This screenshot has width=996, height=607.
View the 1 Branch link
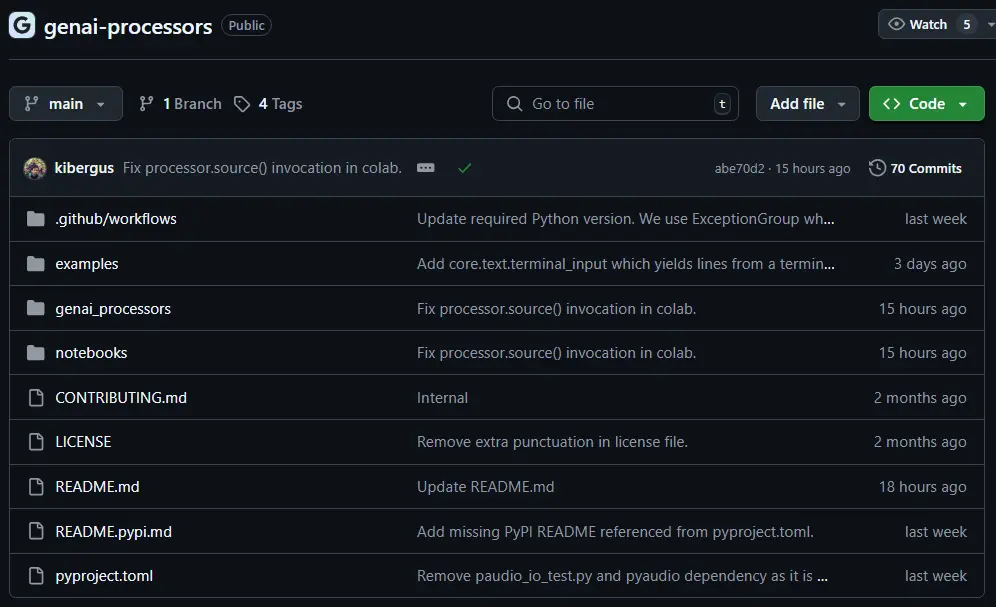(x=181, y=104)
